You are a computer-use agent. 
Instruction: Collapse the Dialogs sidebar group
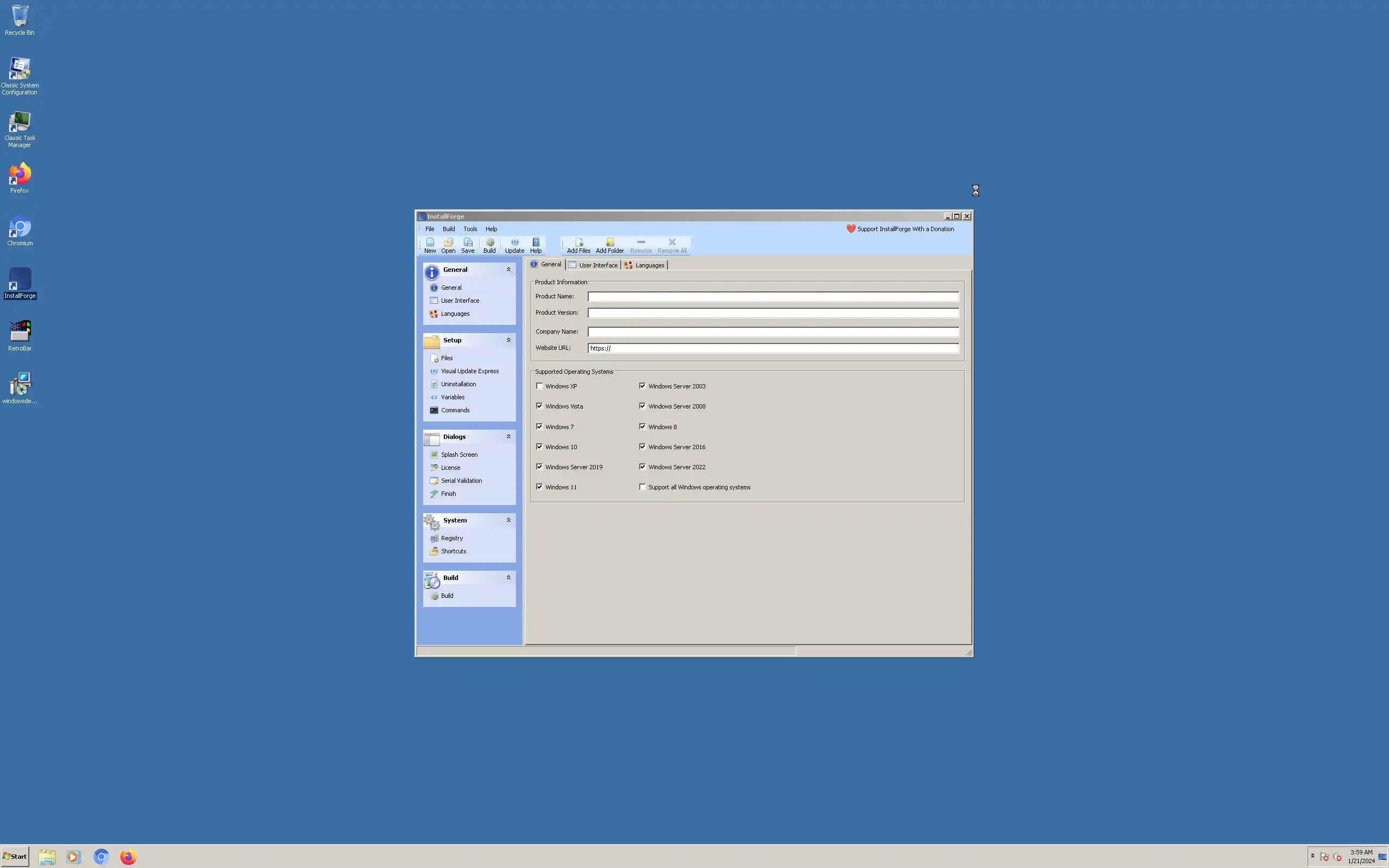click(x=508, y=436)
